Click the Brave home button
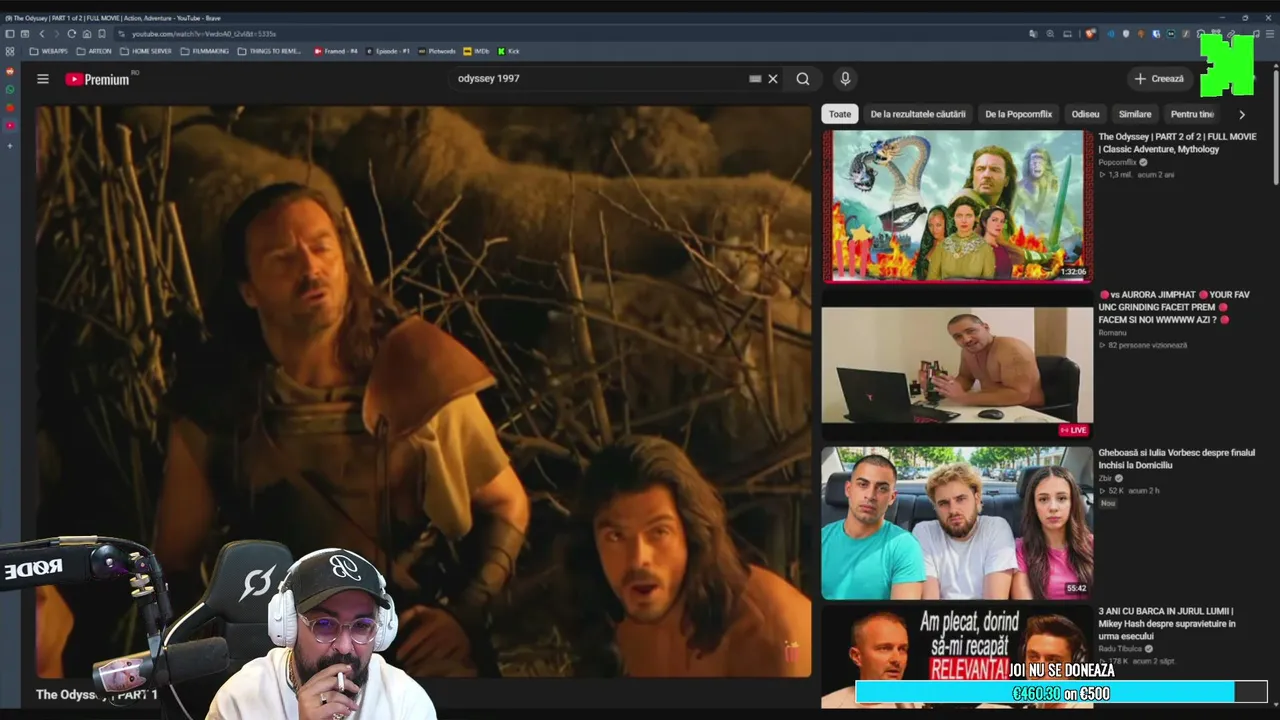1280x720 pixels. click(x=87, y=34)
